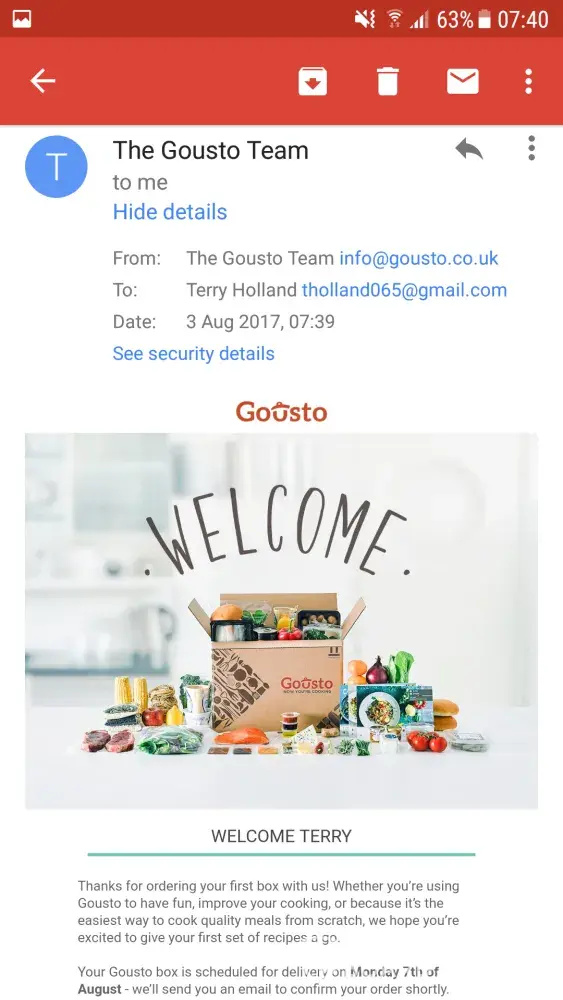The height and width of the screenshot is (1000, 563).
Task: Tap the muted vibrate status icon
Action: (x=365, y=20)
